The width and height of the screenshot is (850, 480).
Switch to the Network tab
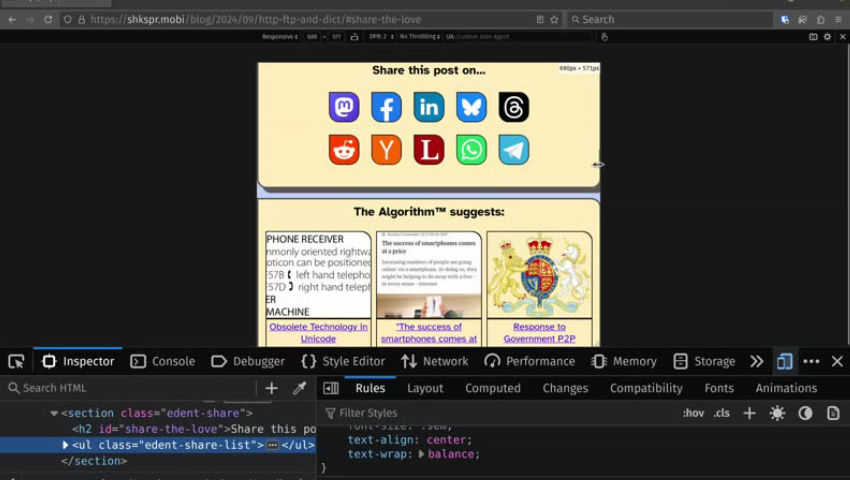click(x=434, y=361)
